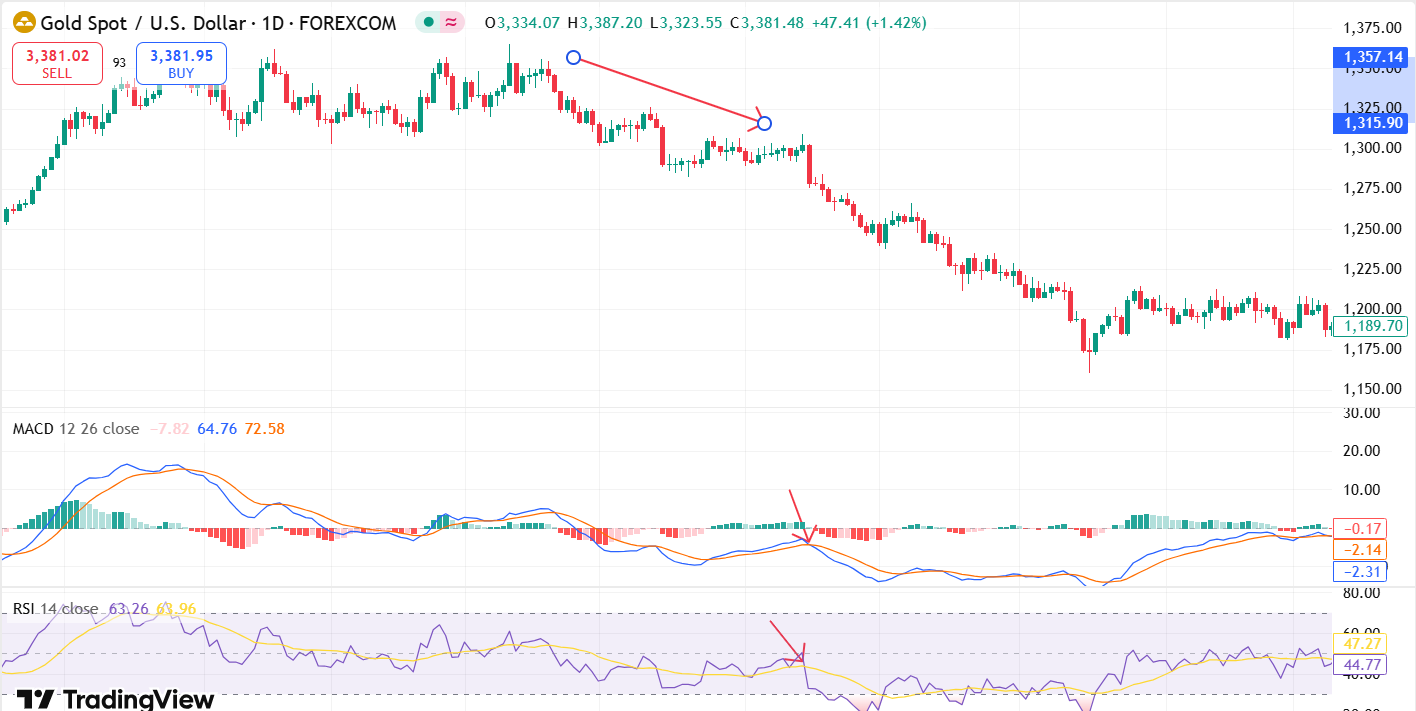Image resolution: width=1416 pixels, height=711 pixels.
Task: Click the low value L3,323.55
Action: coord(685,22)
